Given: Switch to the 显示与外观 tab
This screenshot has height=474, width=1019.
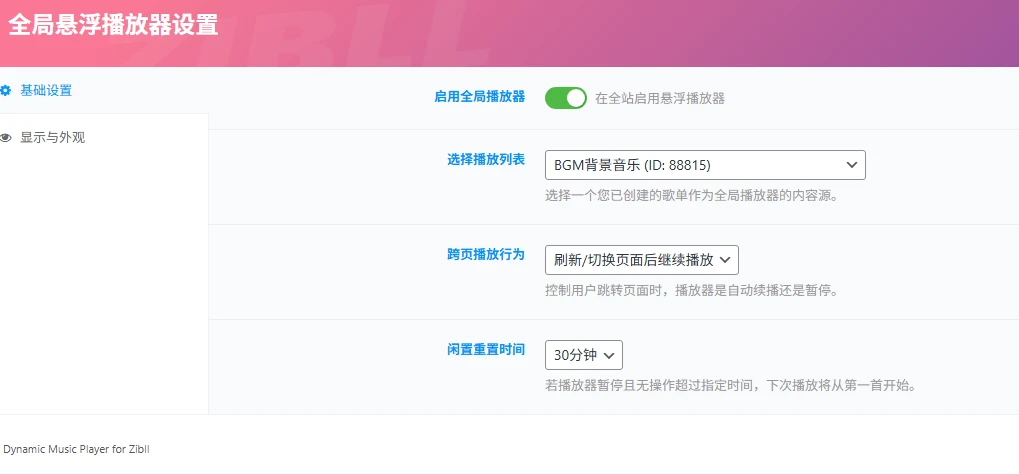Looking at the screenshot, I should 52,138.
